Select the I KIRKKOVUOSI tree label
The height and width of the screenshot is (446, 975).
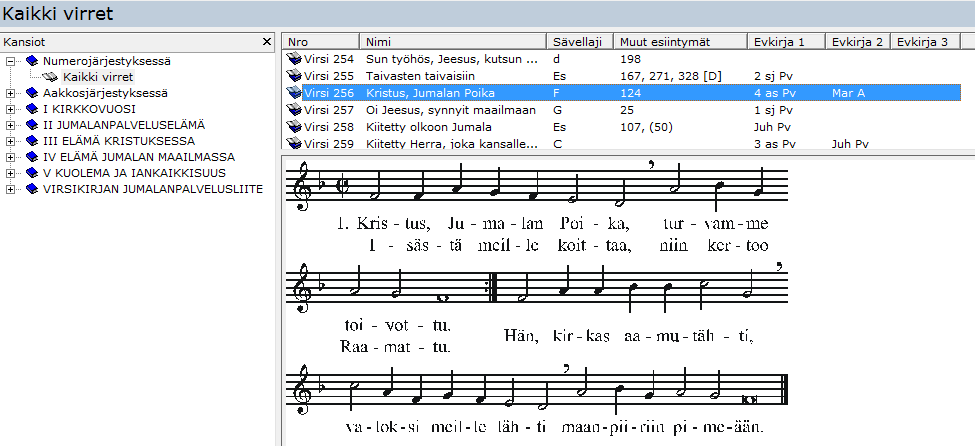(x=89, y=109)
